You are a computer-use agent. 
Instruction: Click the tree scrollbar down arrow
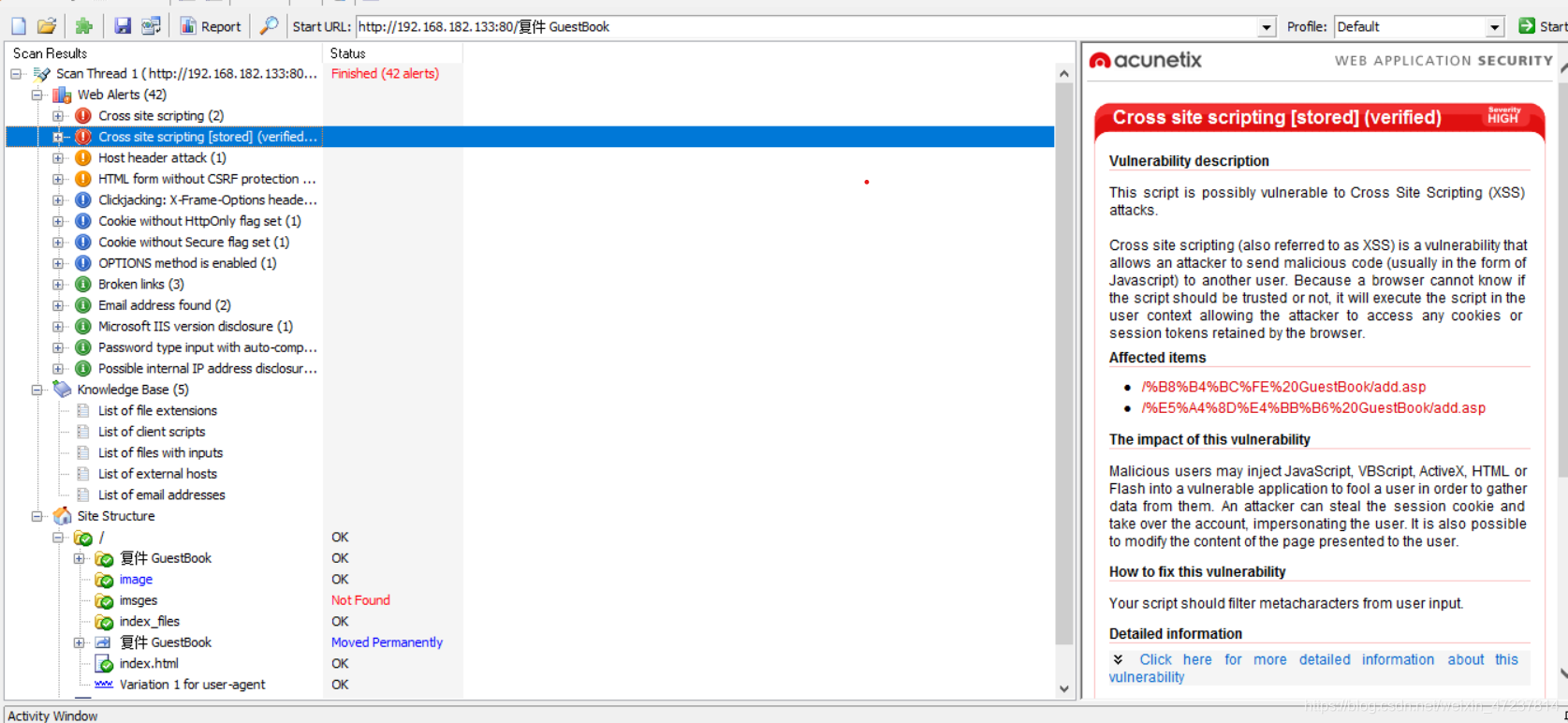[x=1063, y=688]
